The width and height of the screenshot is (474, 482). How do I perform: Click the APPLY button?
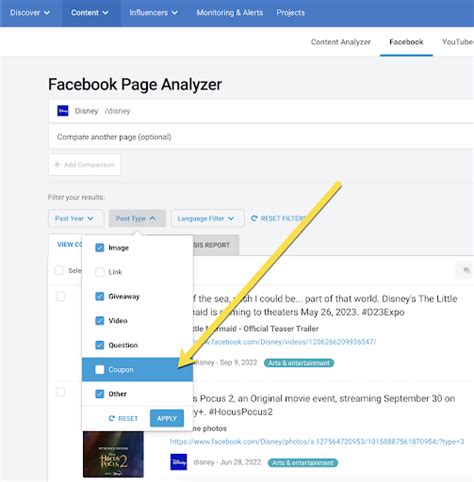coord(167,418)
